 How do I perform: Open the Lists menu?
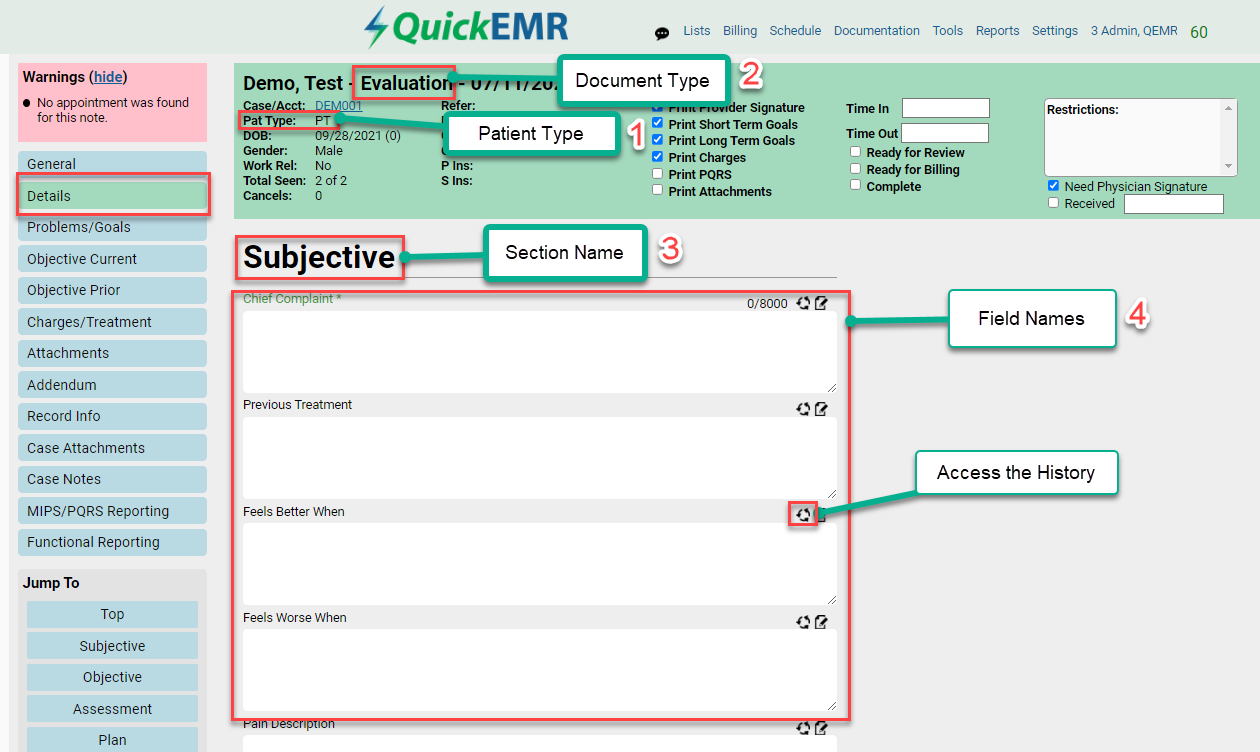(697, 31)
